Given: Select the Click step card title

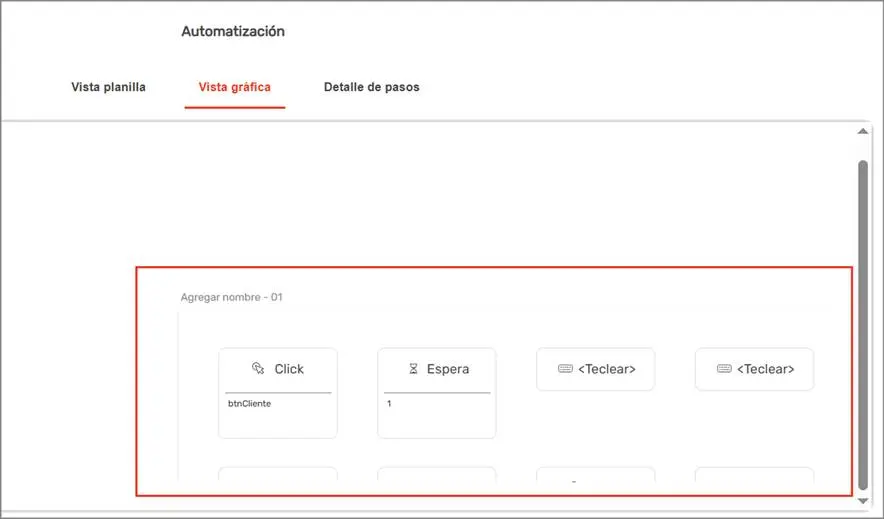Looking at the screenshot, I should pos(289,369).
